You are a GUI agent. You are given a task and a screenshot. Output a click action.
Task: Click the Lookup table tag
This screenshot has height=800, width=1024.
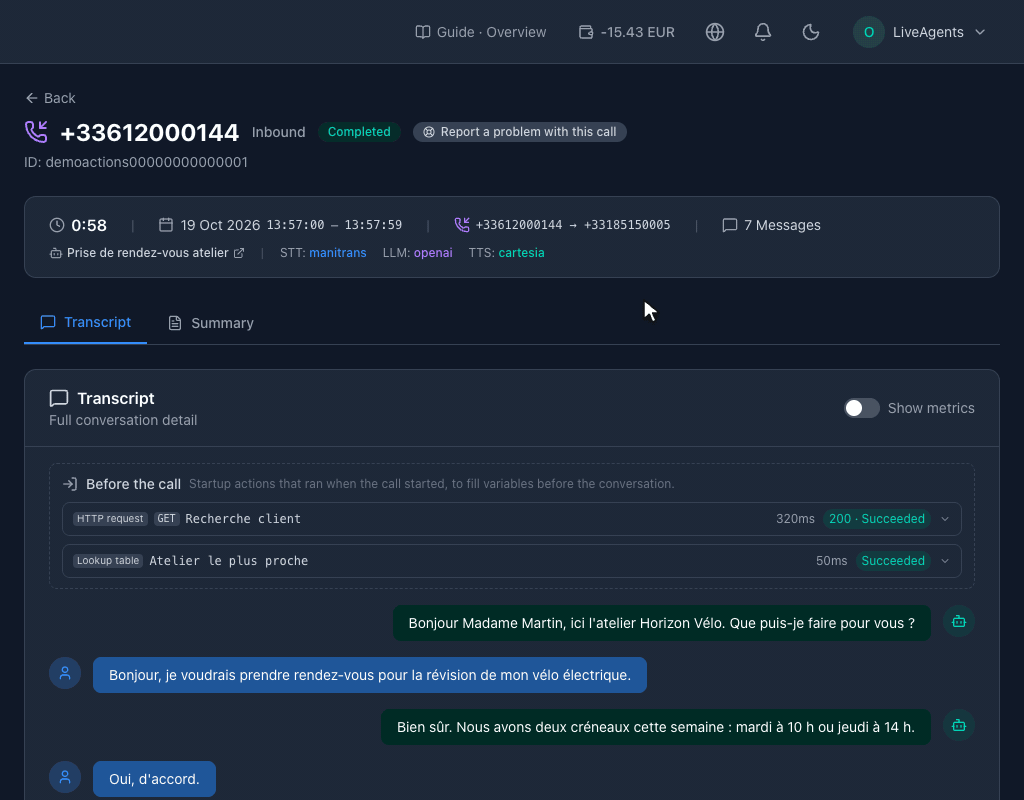[108, 560]
